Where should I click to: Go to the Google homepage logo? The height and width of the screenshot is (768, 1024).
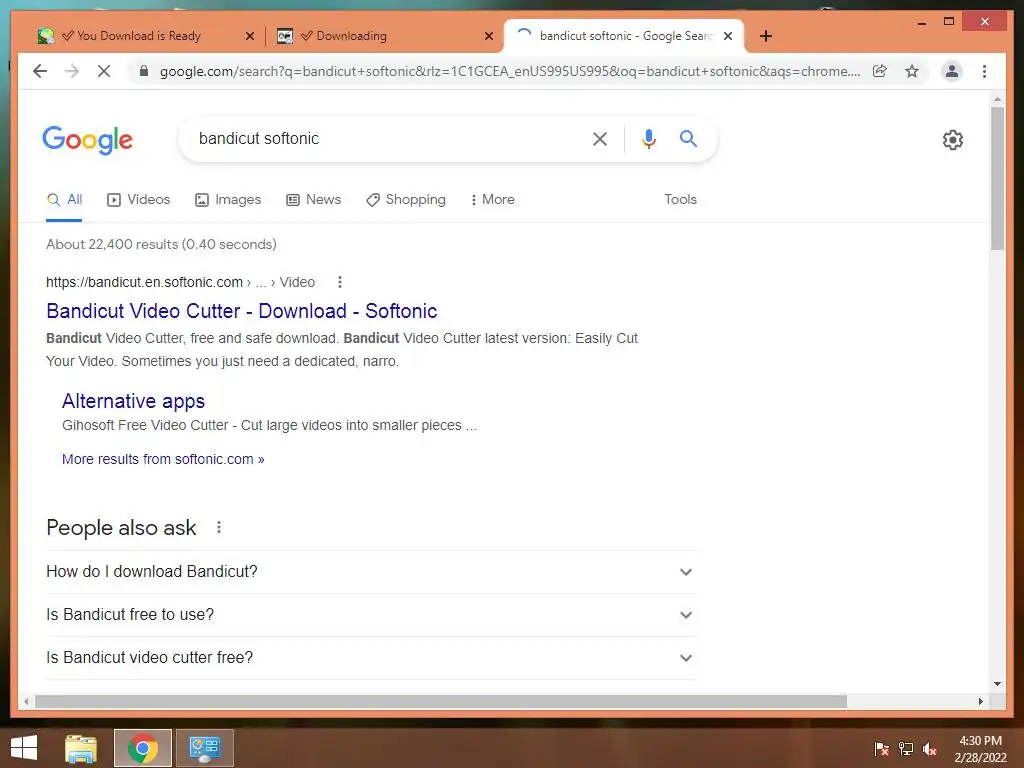point(88,140)
